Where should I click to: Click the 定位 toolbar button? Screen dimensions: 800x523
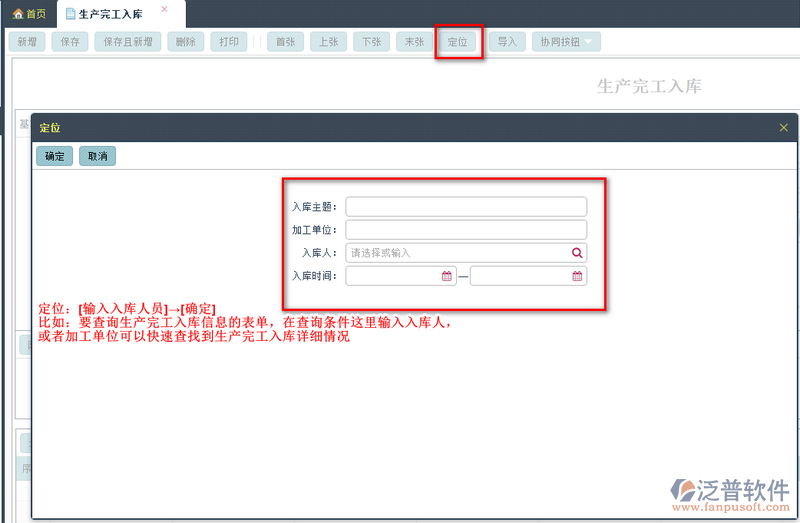[x=458, y=42]
